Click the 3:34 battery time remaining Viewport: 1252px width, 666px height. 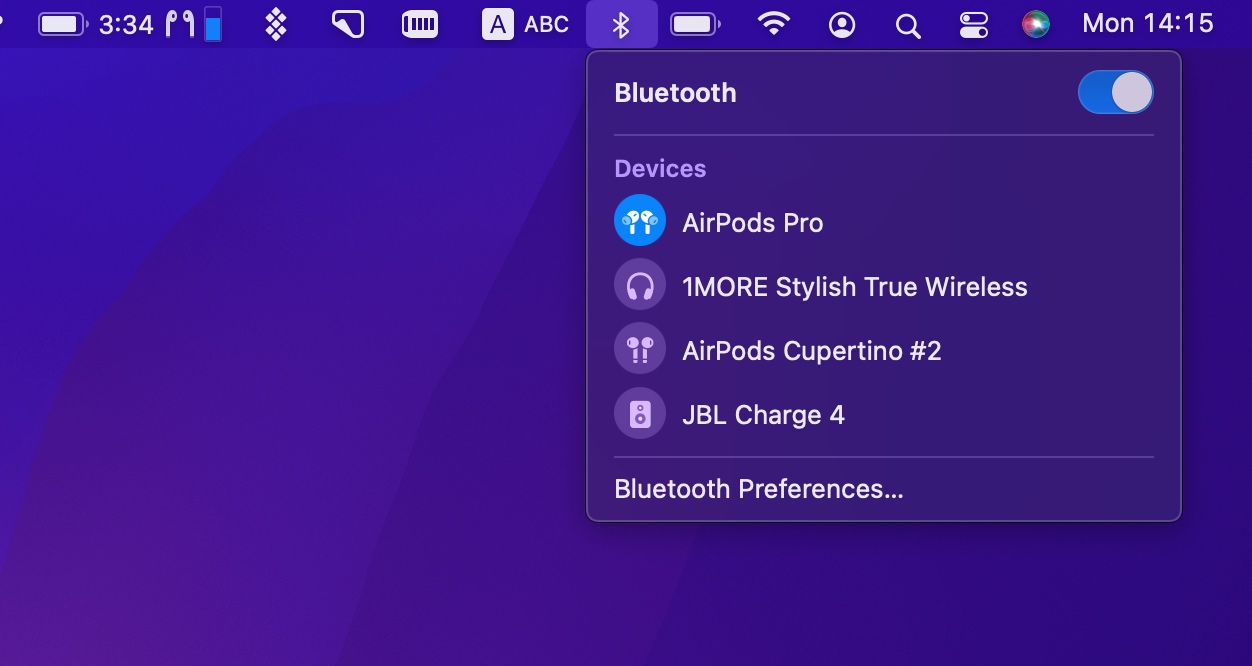tap(126, 24)
